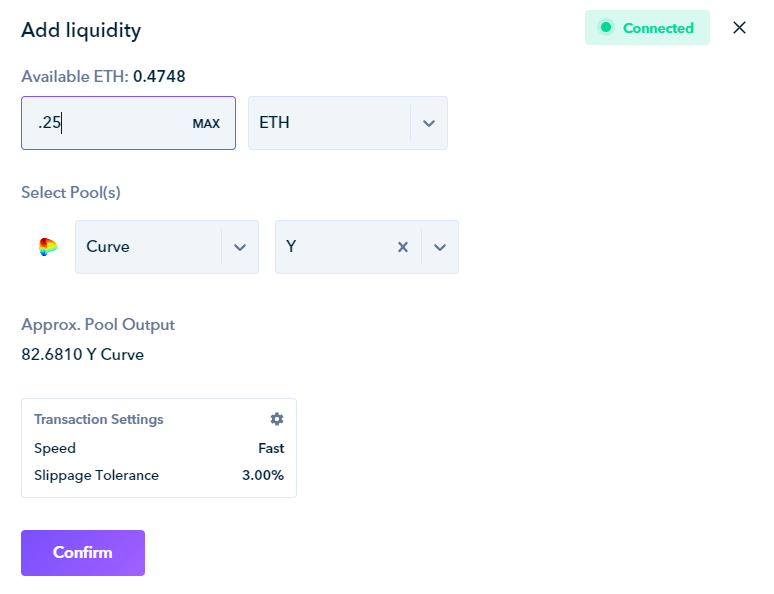The width and height of the screenshot is (774, 594).
Task: Click the Transaction Settings heading
Action: (99, 419)
